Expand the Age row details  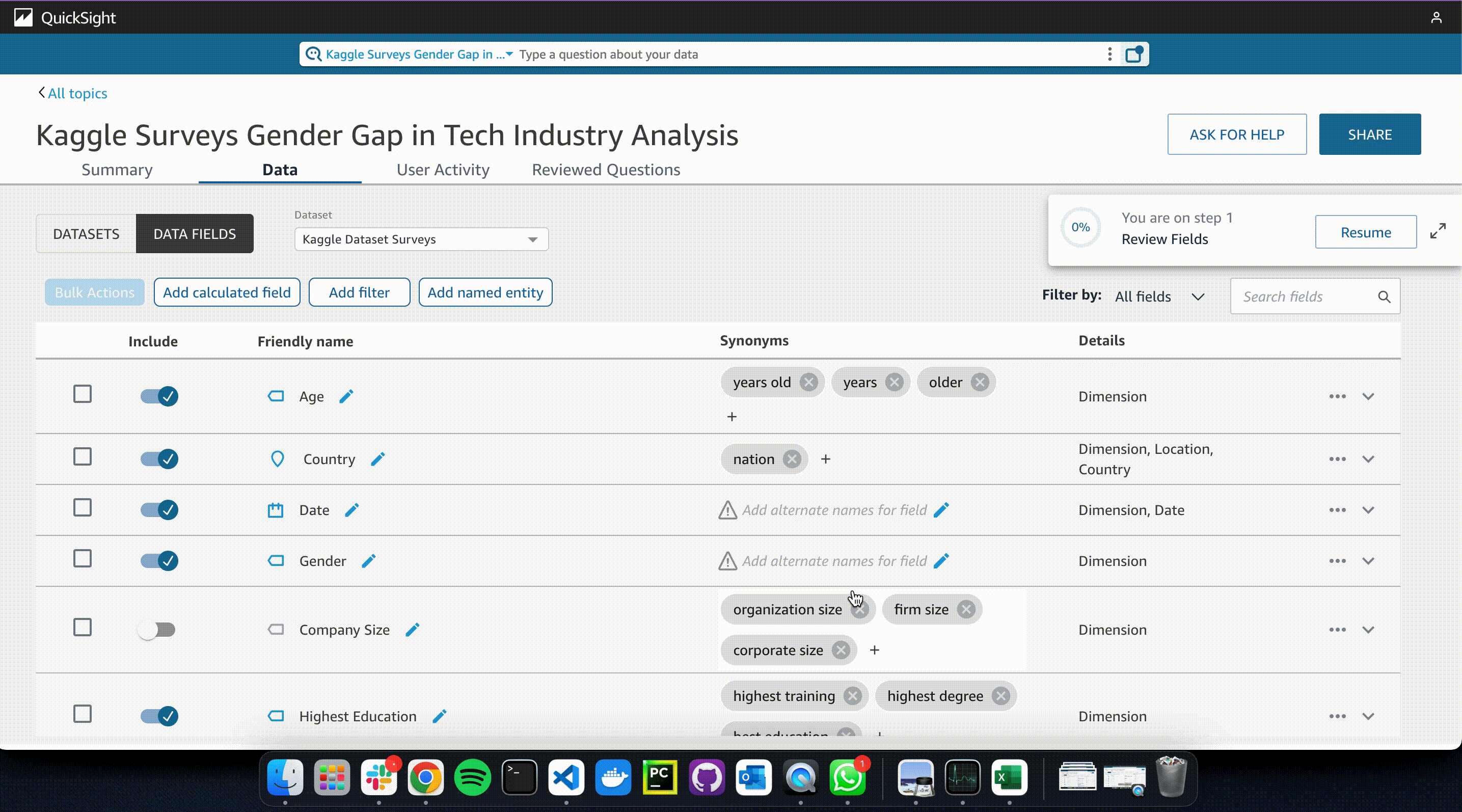(x=1368, y=396)
